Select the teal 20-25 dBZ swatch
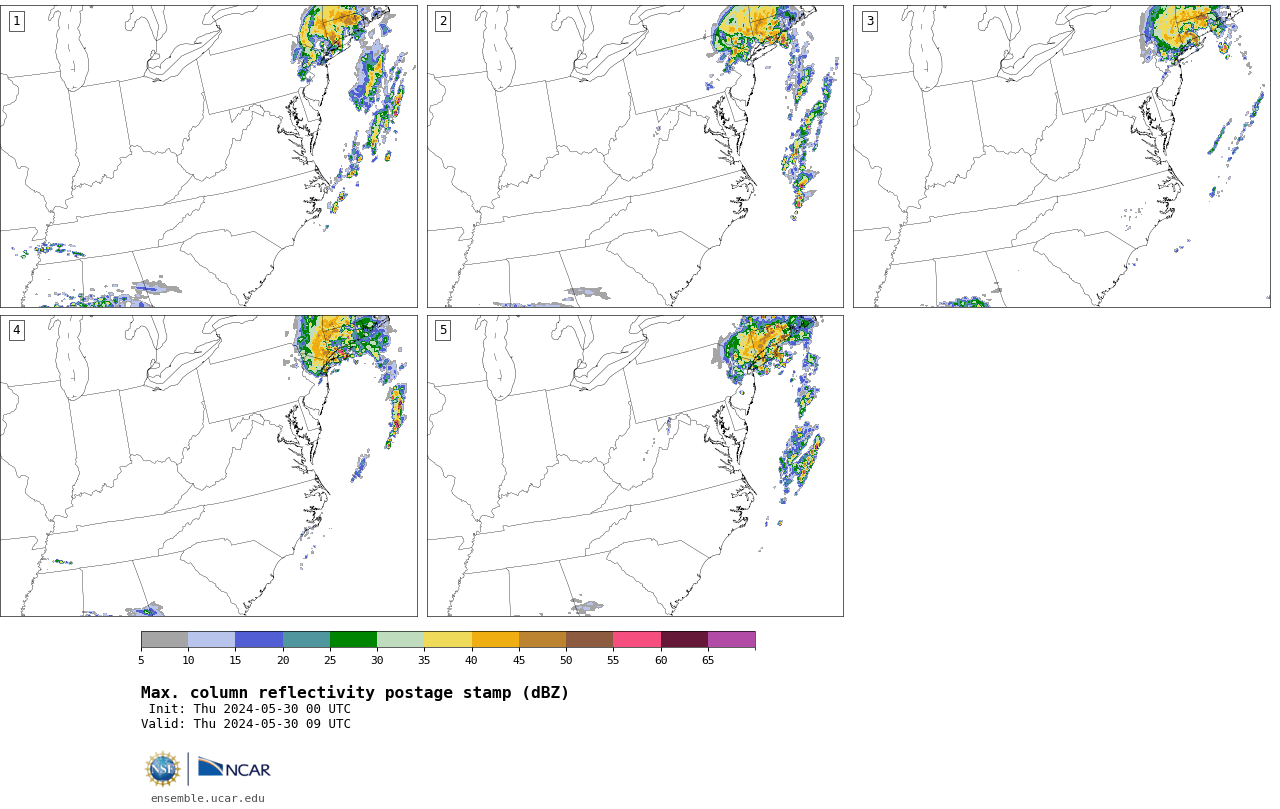 pyautogui.click(x=306, y=640)
